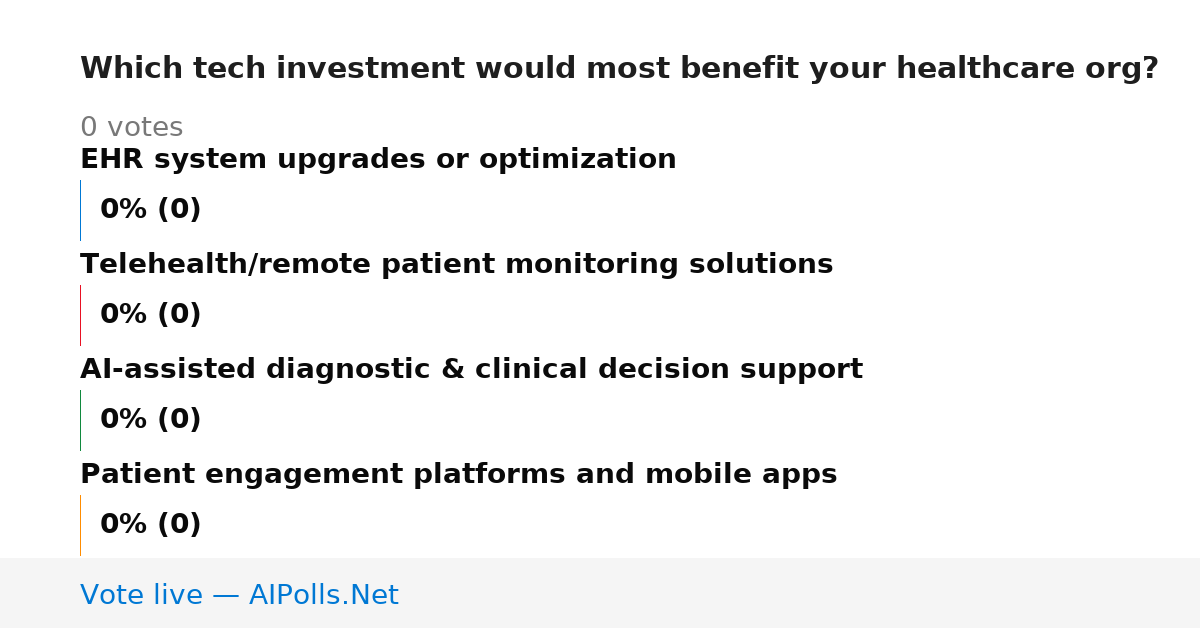Choose Telehealth/remote patient monitoring solutions option
This screenshot has height=628, width=1200.
pyautogui.click(x=456, y=265)
